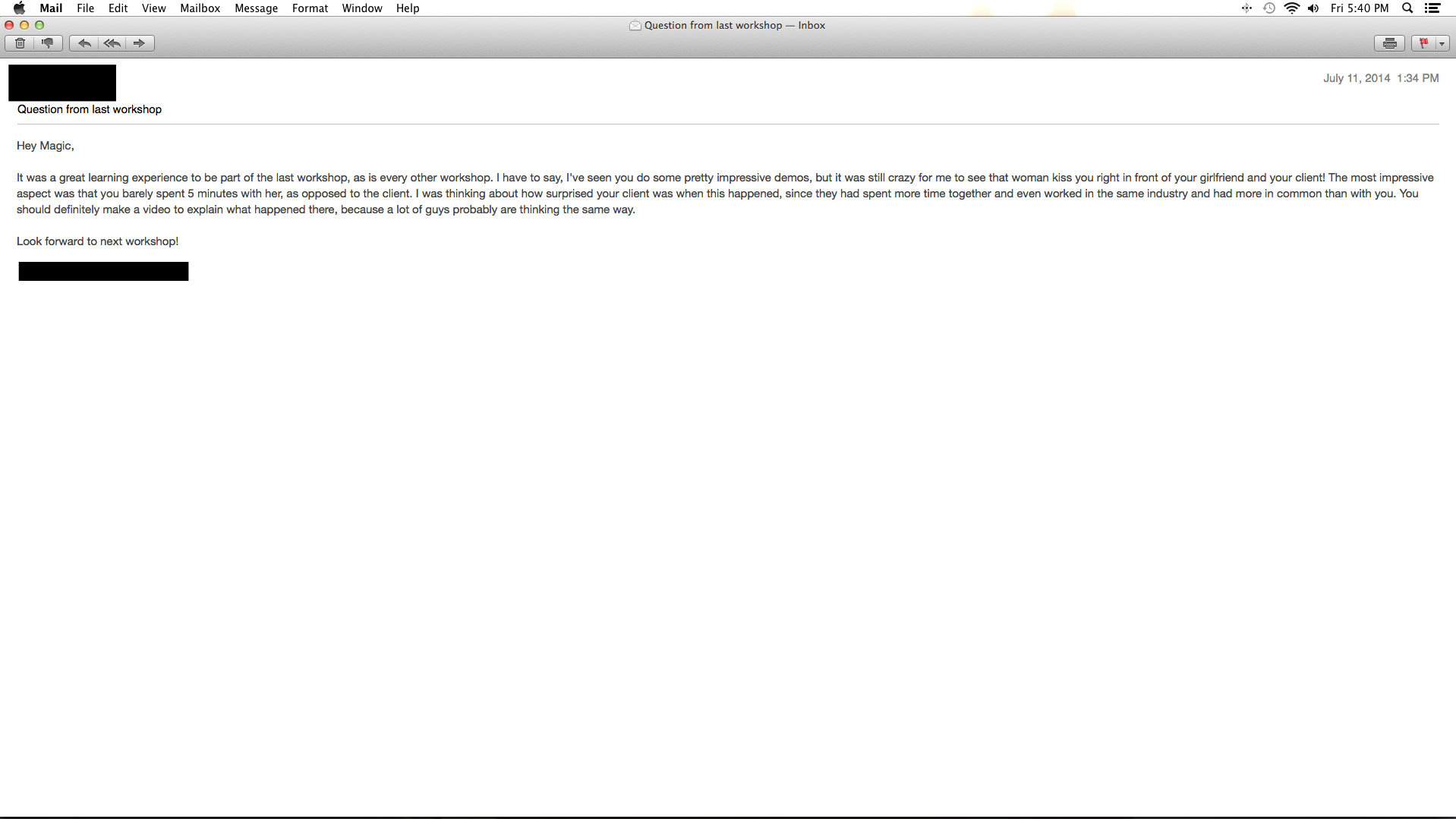This screenshot has height=819, width=1456.
Task: Print the email with the printer icon
Action: tap(1389, 43)
